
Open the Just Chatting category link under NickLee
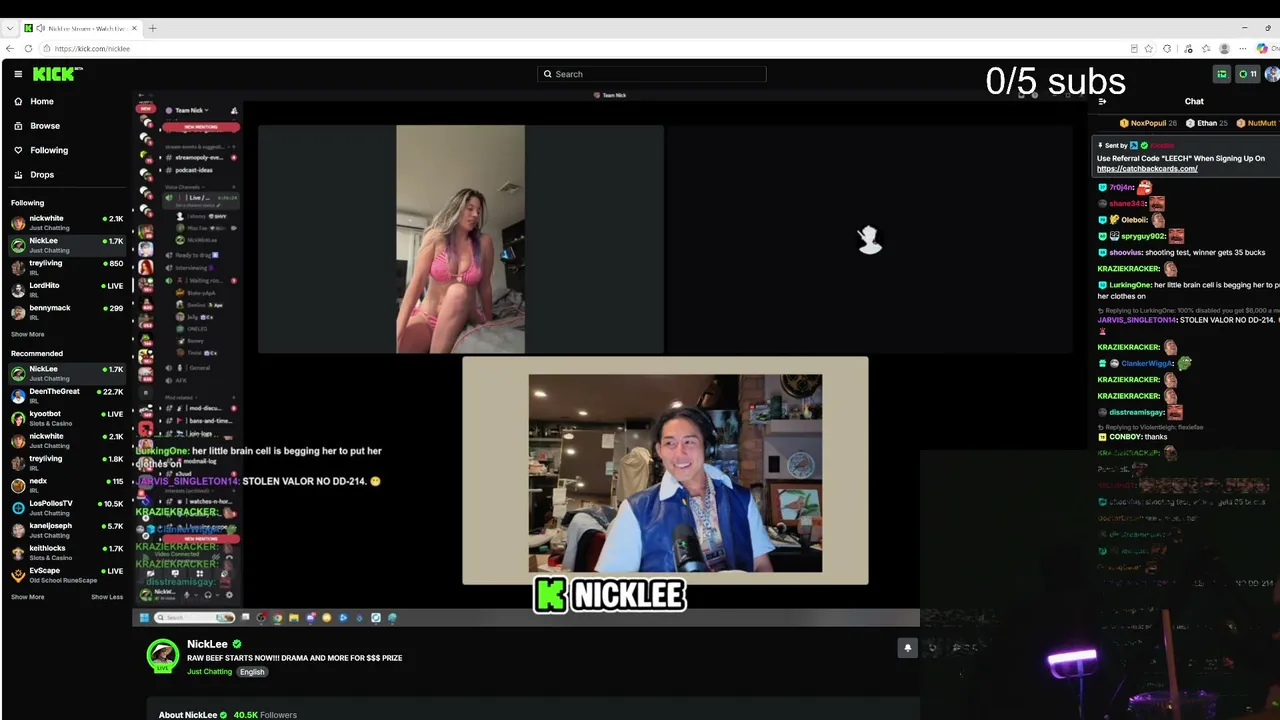pyautogui.click(x=209, y=672)
